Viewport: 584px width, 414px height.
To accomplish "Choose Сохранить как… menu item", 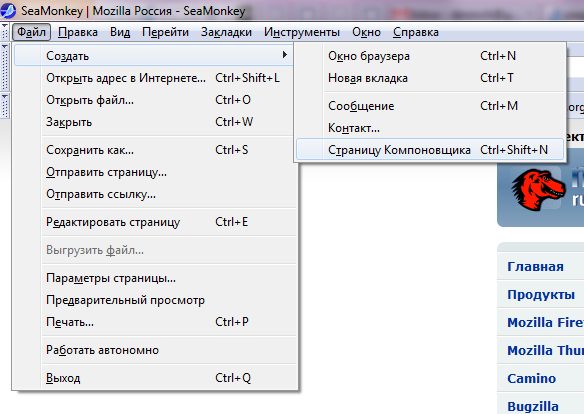I will [155, 150].
